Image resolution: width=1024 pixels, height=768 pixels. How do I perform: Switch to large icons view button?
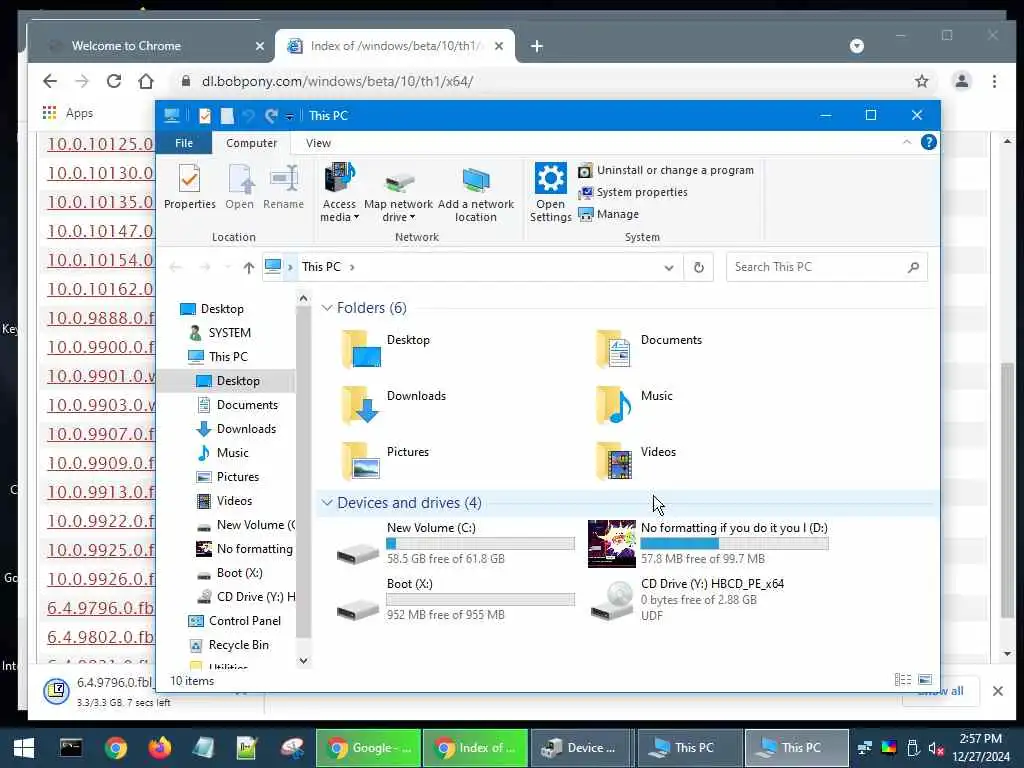click(x=925, y=680)
